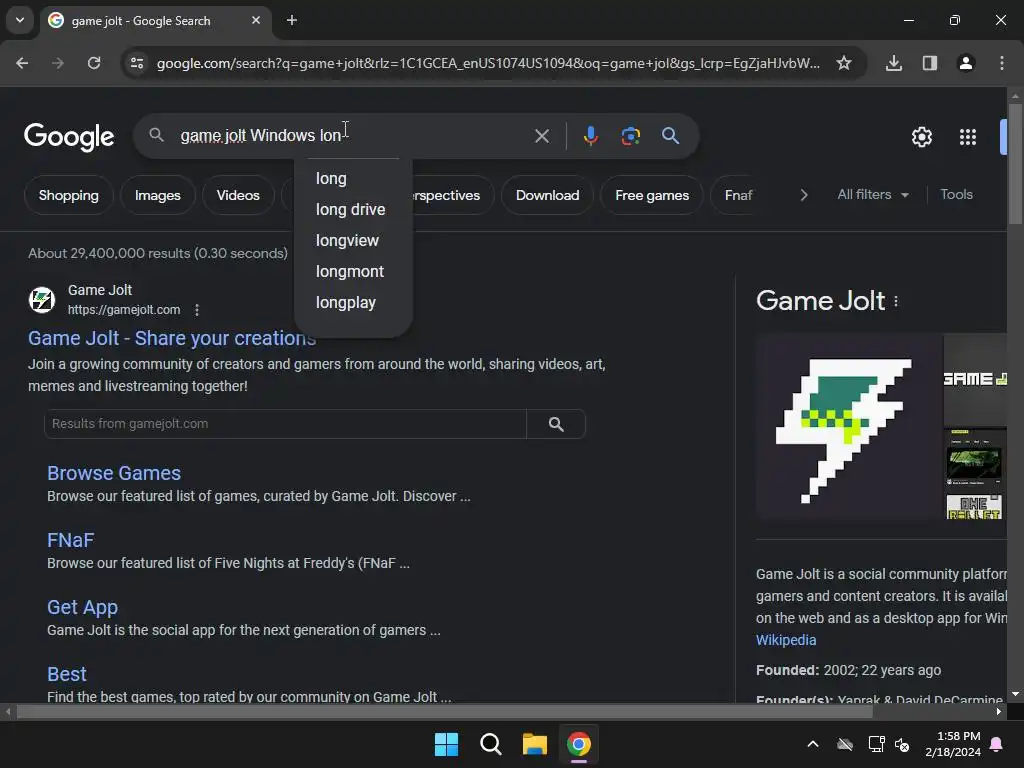Viewport: 1024px width, 768px height.
Task: Click the Google search input field
Action: pyautogui.click(x=353, y=136)
